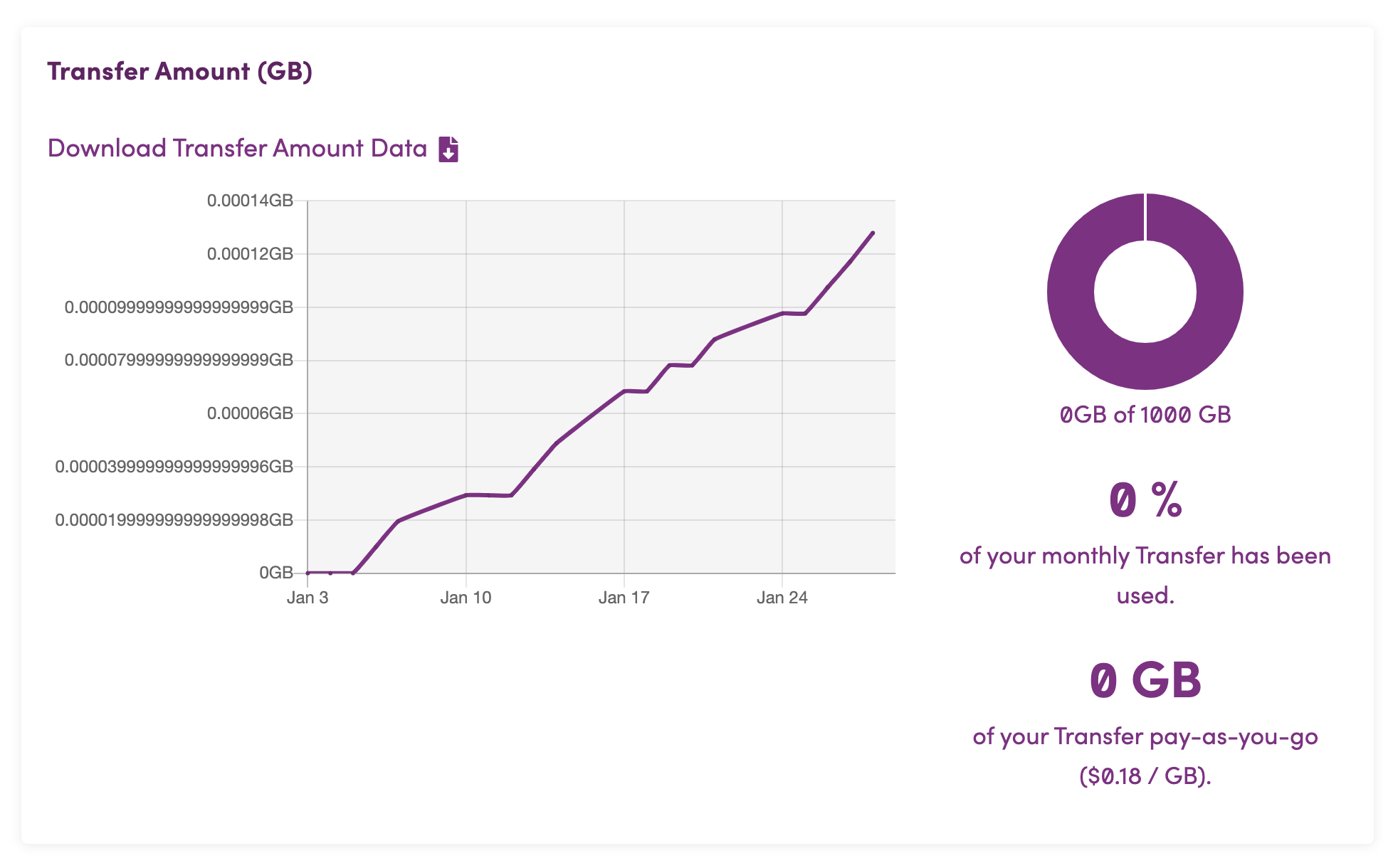Image resolution: width=1398 pixels, height=868 pixels.
Task: Click the 0GB of 1000 GB text
Action: (x=1145, y=415)
